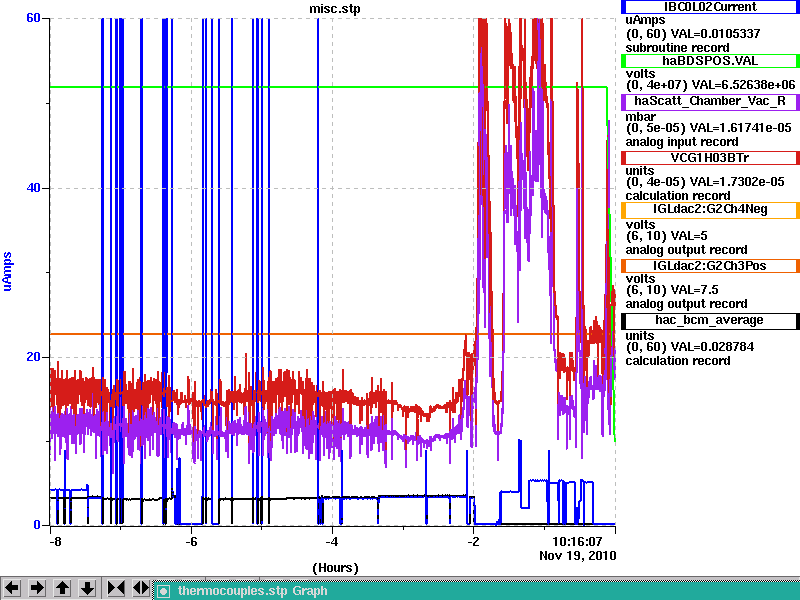This screenshot has width=800, height=600.
Task: Click the subroutine record text
Action: click(x=677, y=48)
